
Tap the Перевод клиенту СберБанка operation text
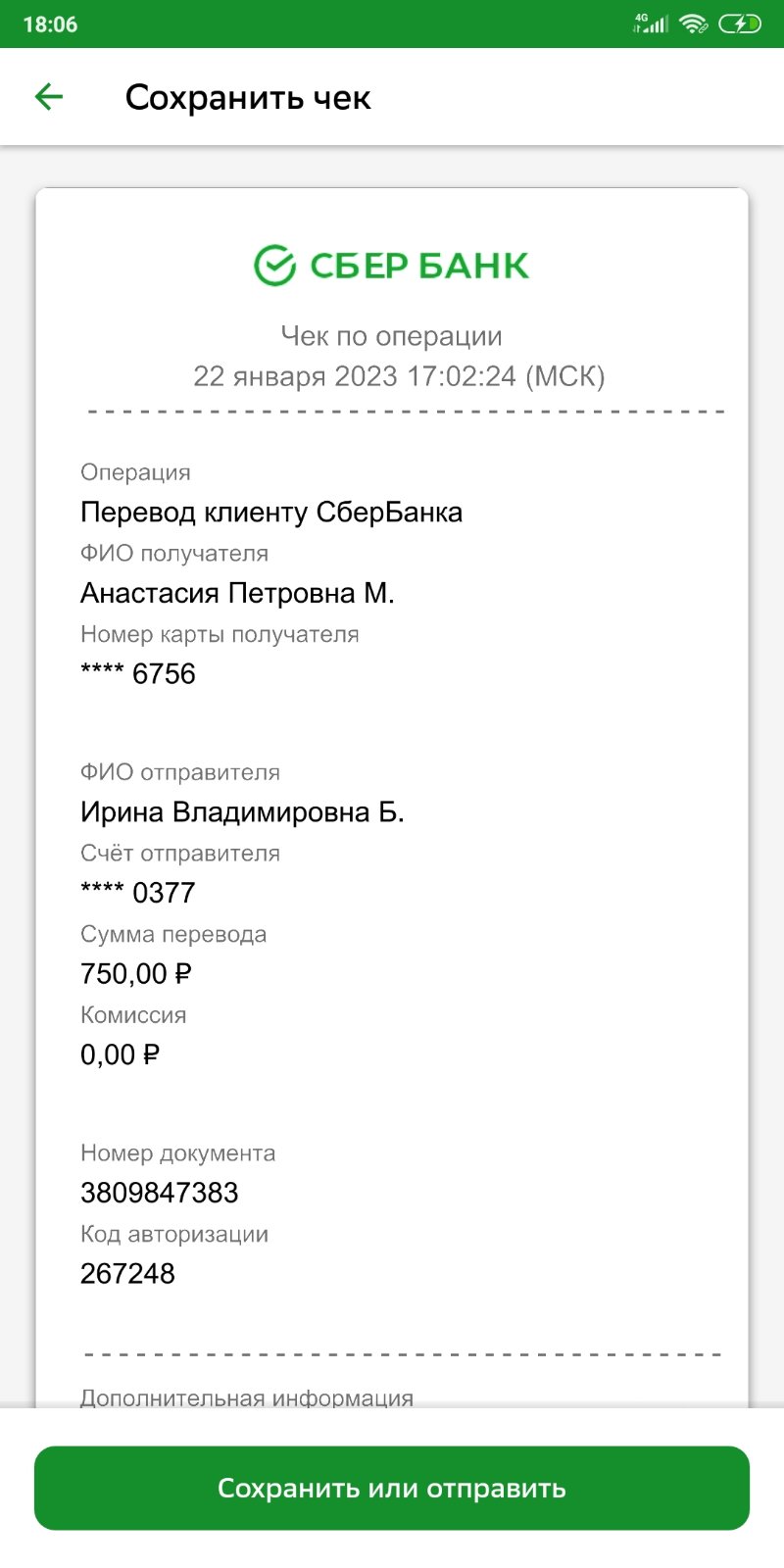[271, 513]
